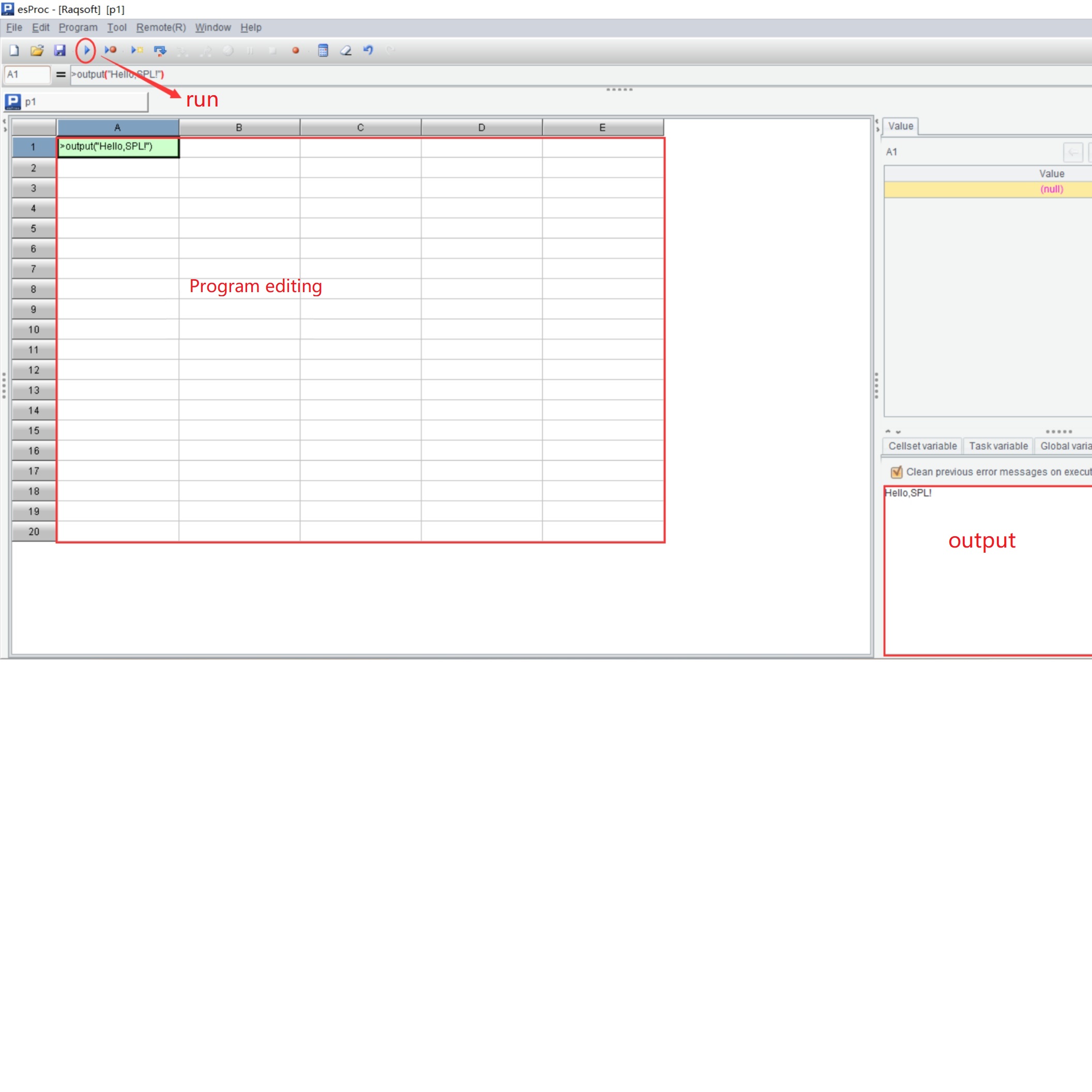Click the eraser clear icon
The width and height of the screenshot is (1092, 1092).
tap(345, 50)
